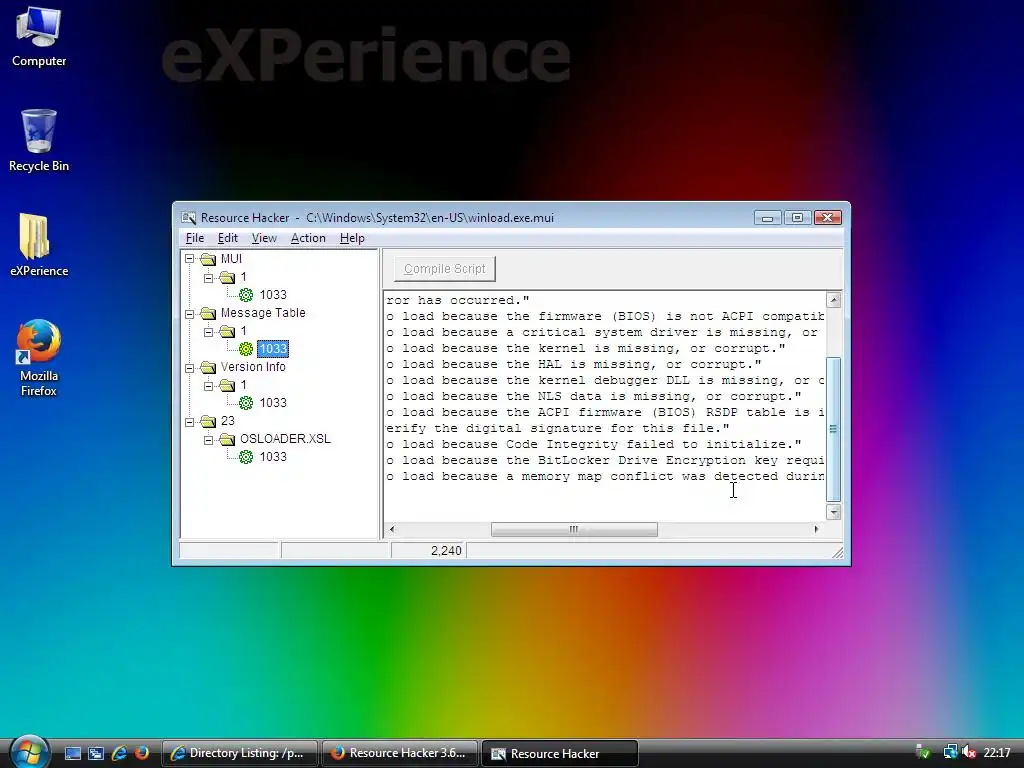Viewport: 1024px width, 768px height.
Task: Collapse the '1' subfolder under Message Table
Action: coord(208,332)
